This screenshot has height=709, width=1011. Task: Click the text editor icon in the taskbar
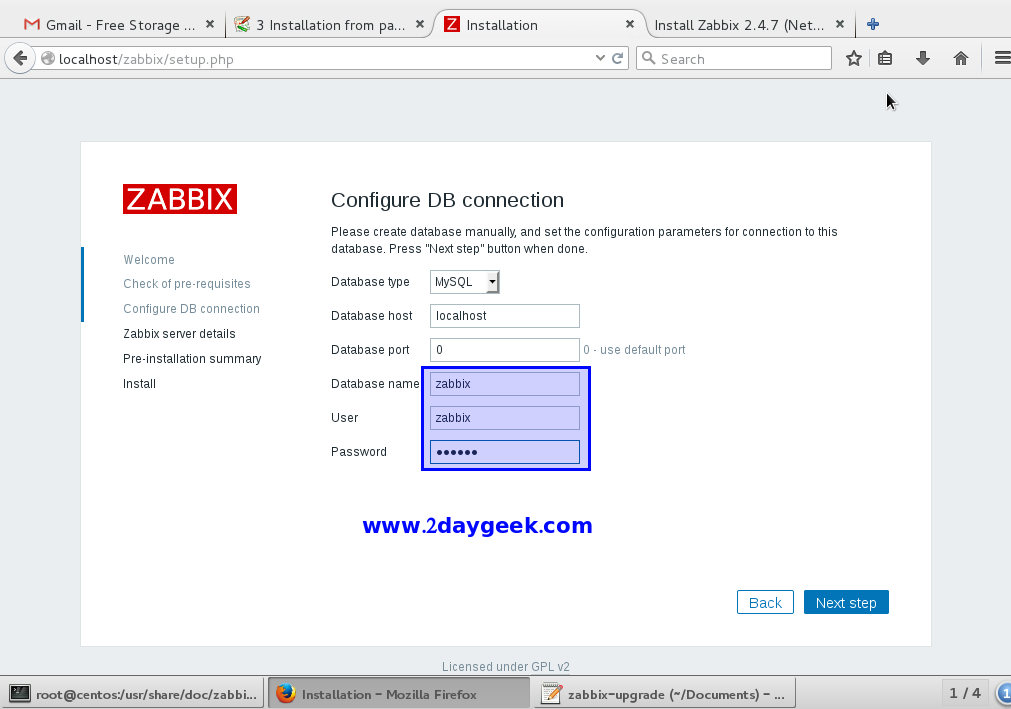[551, 694]
